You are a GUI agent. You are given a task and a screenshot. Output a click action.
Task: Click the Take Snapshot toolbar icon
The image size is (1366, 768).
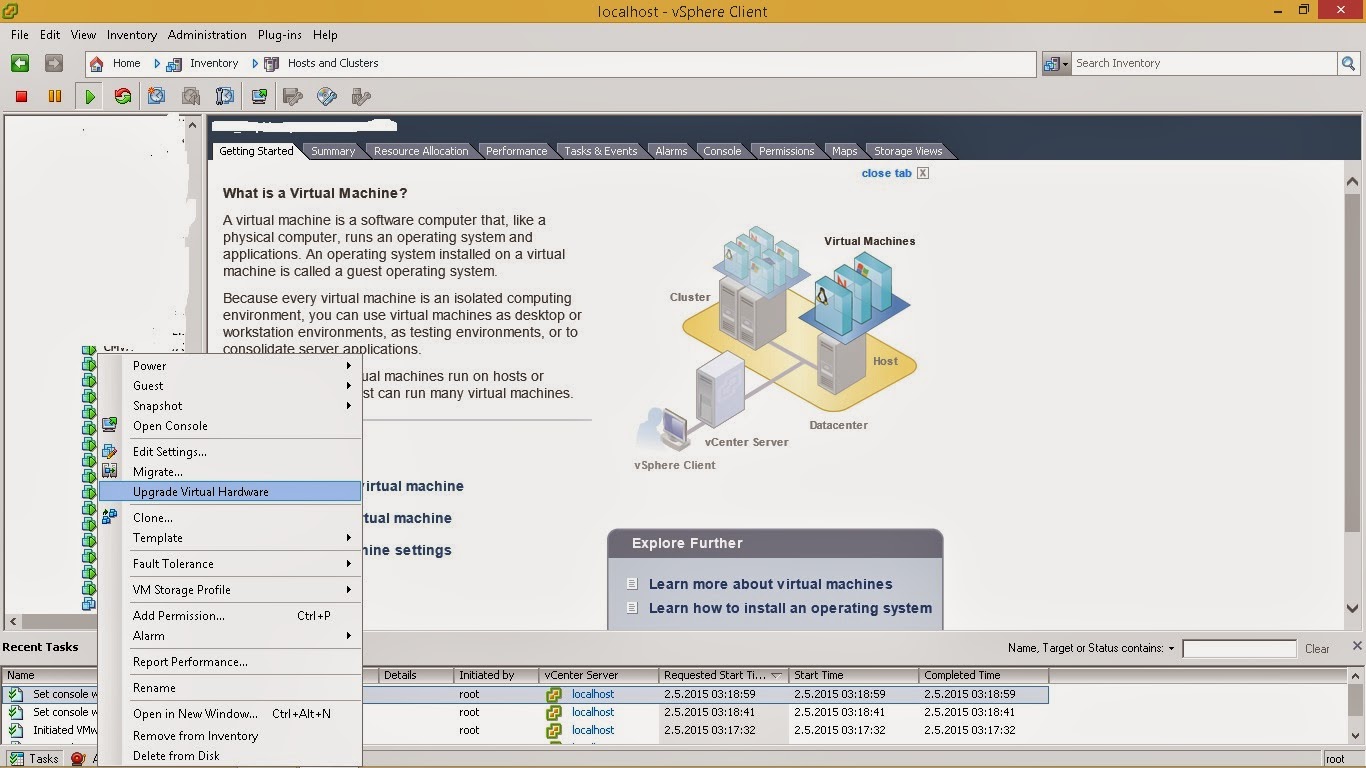pos(157,96)
